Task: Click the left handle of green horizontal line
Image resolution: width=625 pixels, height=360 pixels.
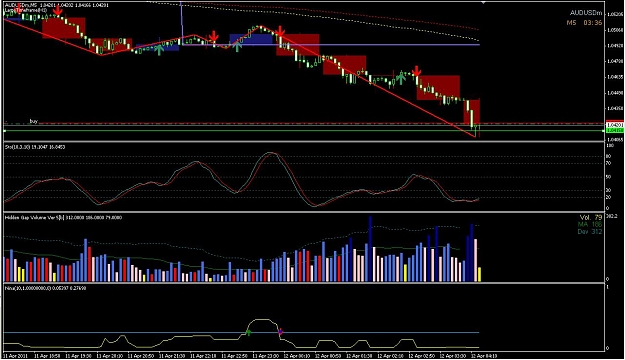Action: tap(4, 130)
